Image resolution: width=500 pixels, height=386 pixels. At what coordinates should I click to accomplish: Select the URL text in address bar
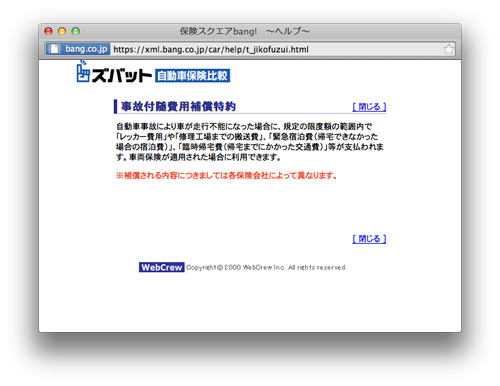211,50
